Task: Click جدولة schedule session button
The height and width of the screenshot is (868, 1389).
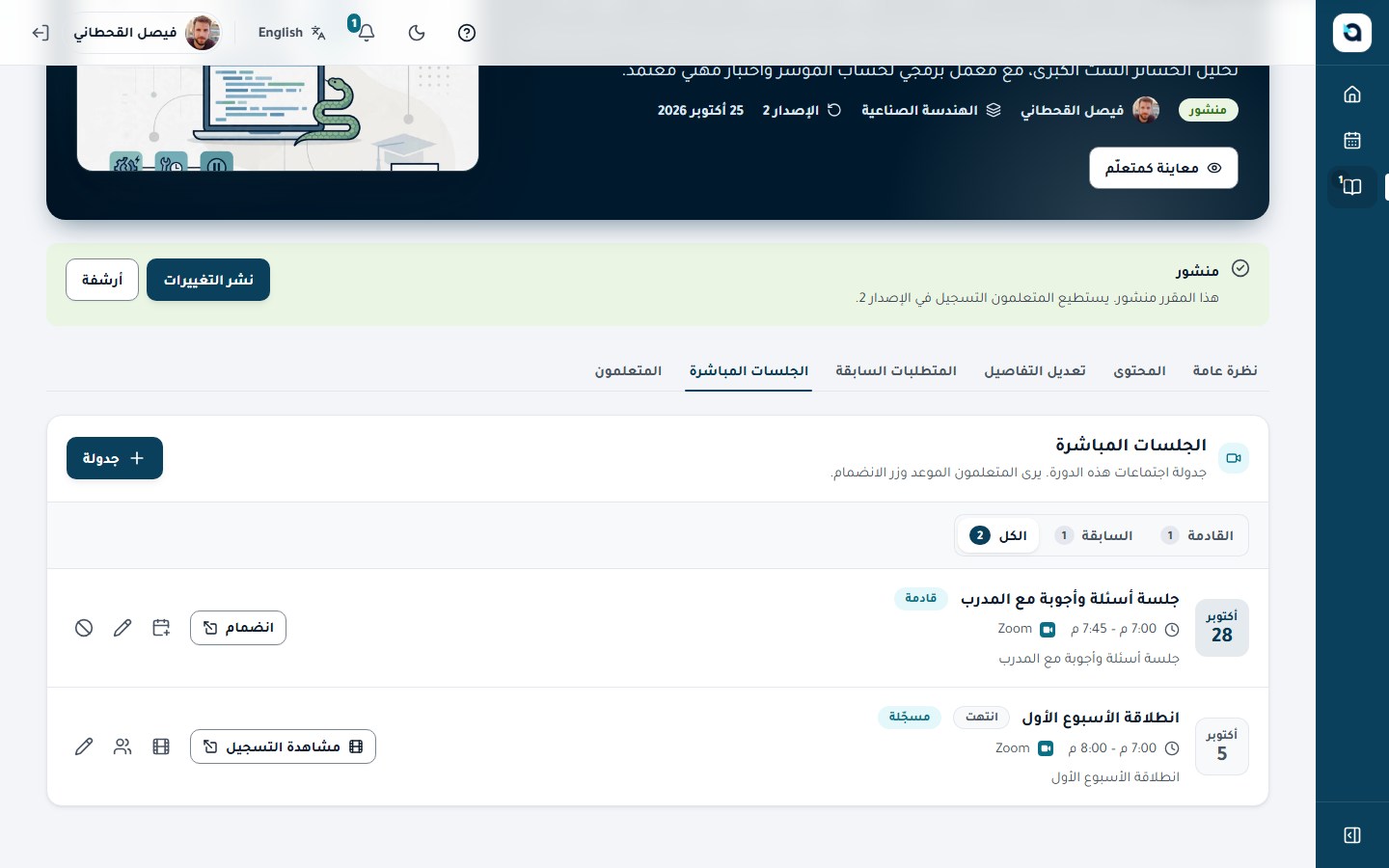Action: pyautogui.click(x=115, y=458)
